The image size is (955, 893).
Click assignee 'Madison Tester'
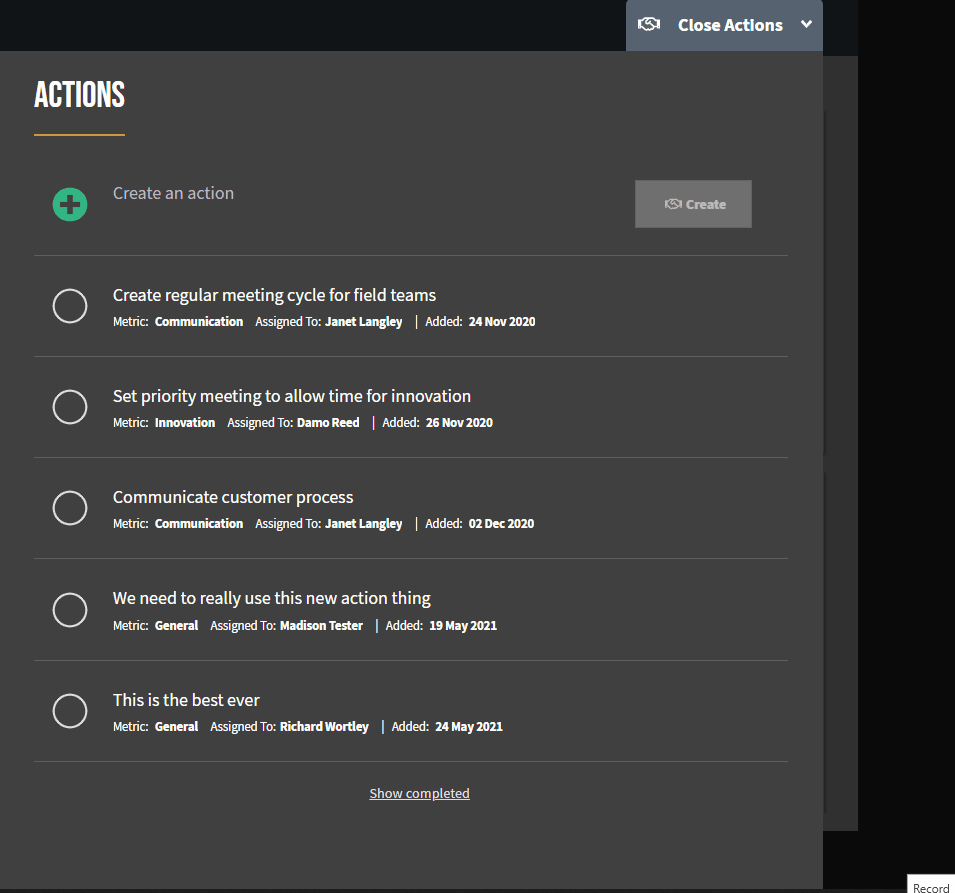coord(321,626)
